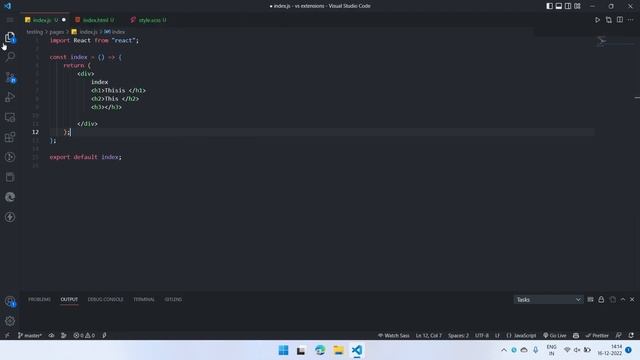This screenshot has width=640, height=360.
Task: Click the 'Ln 12, Col 7' position indicator
Action: (x=429, y=336)
